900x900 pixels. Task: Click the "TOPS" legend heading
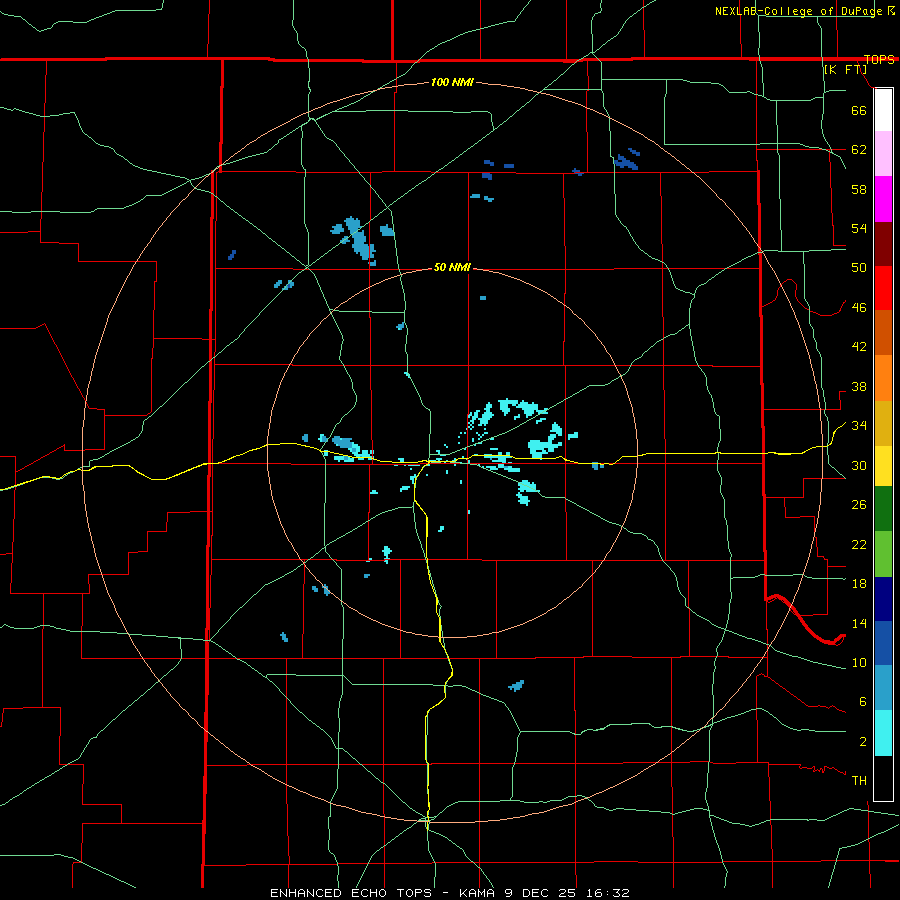[x=879, y=59]
